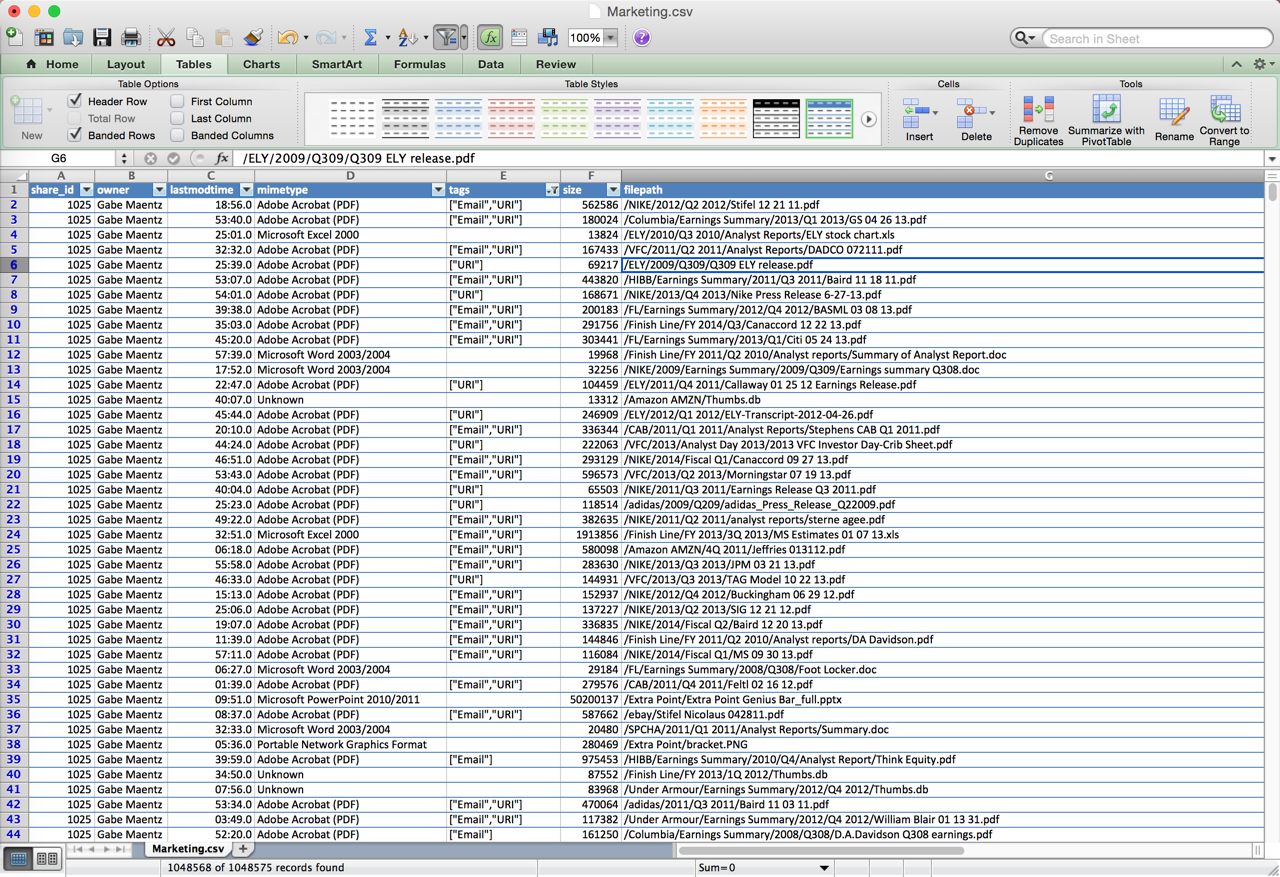Image resolution: width=1280 pixels, height=877 pixels.
Task: Open the Formulas ribbon tab
Action: (x=420, y=64)
